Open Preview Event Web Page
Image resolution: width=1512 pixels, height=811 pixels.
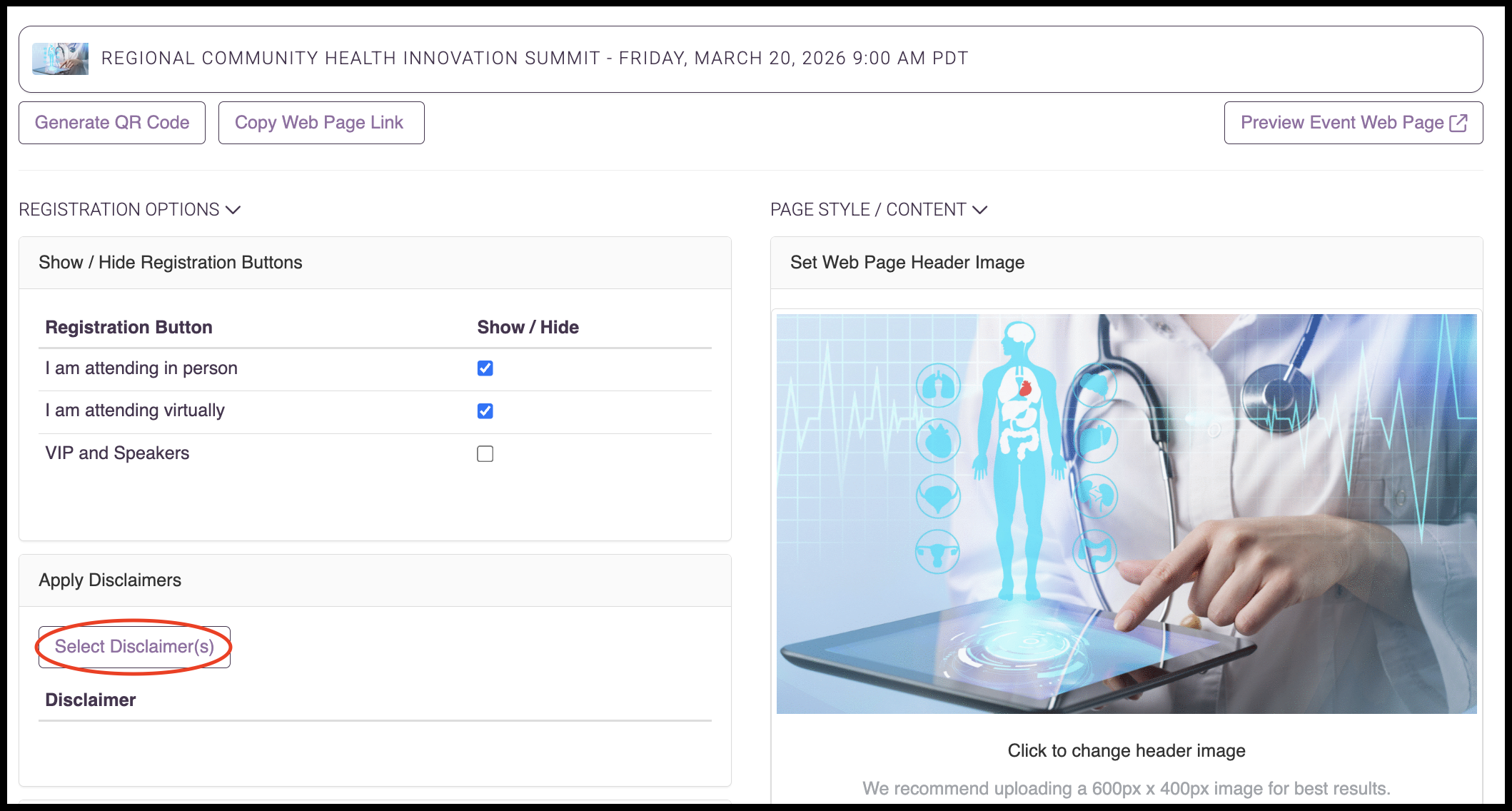coord(1354,123)
